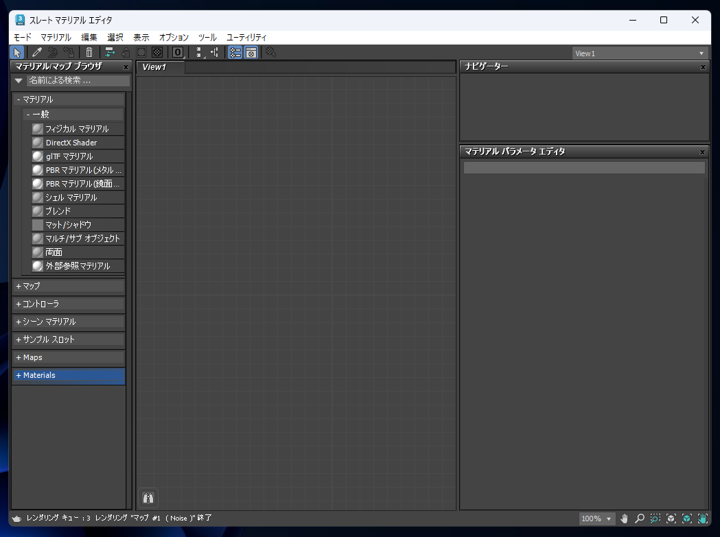Collapse the マテリアル group
The height and width of the screenshot is (537, 720).
(68, 99)
